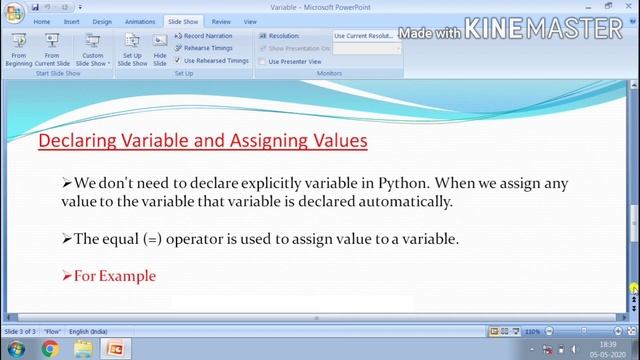The height and width of the screenshot is (360, 640).
Task: Open the Resolution dropdown
Action: pyautogui.click(x=367, y=36)
